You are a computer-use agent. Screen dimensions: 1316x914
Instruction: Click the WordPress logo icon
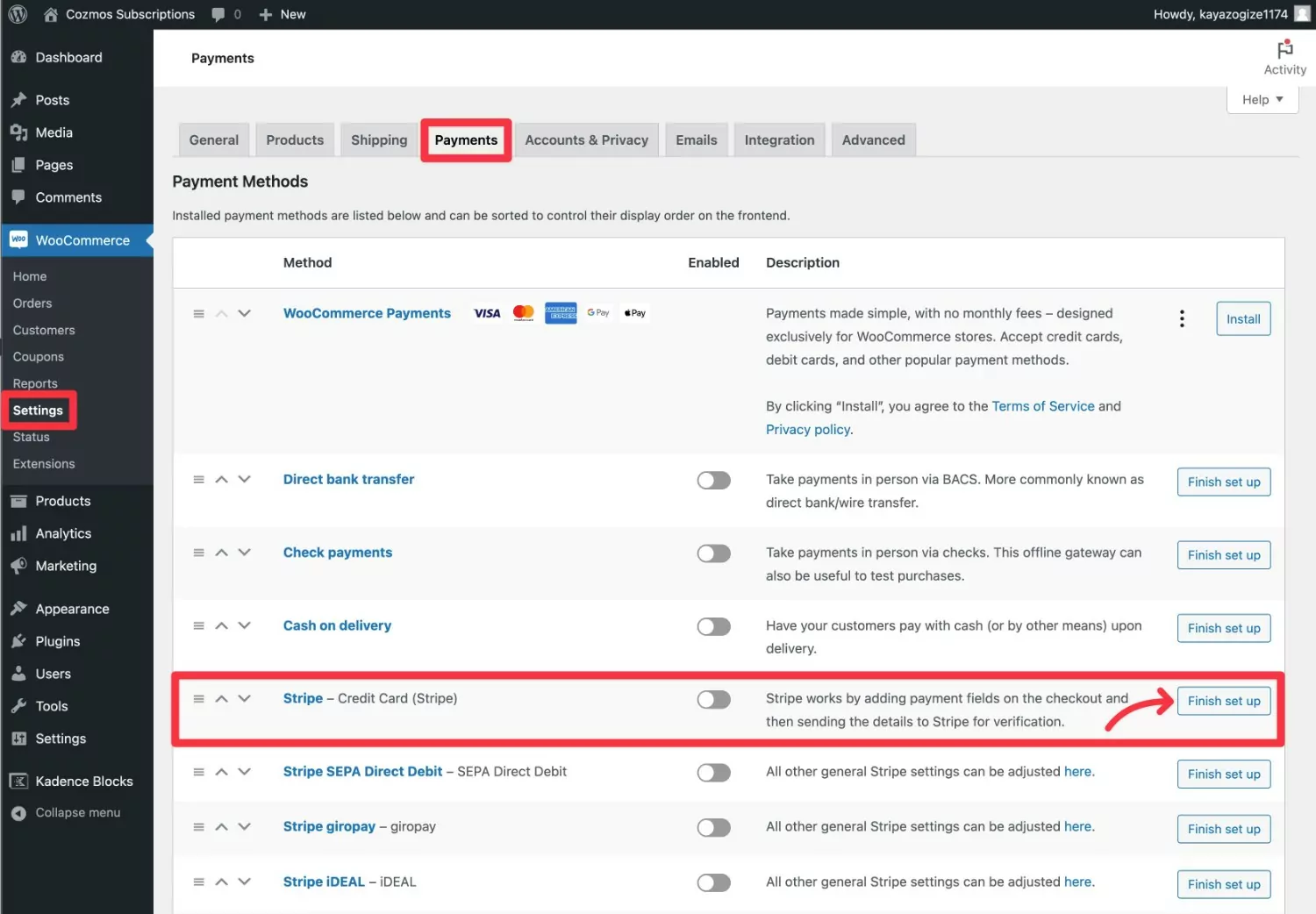pos(18,14)
